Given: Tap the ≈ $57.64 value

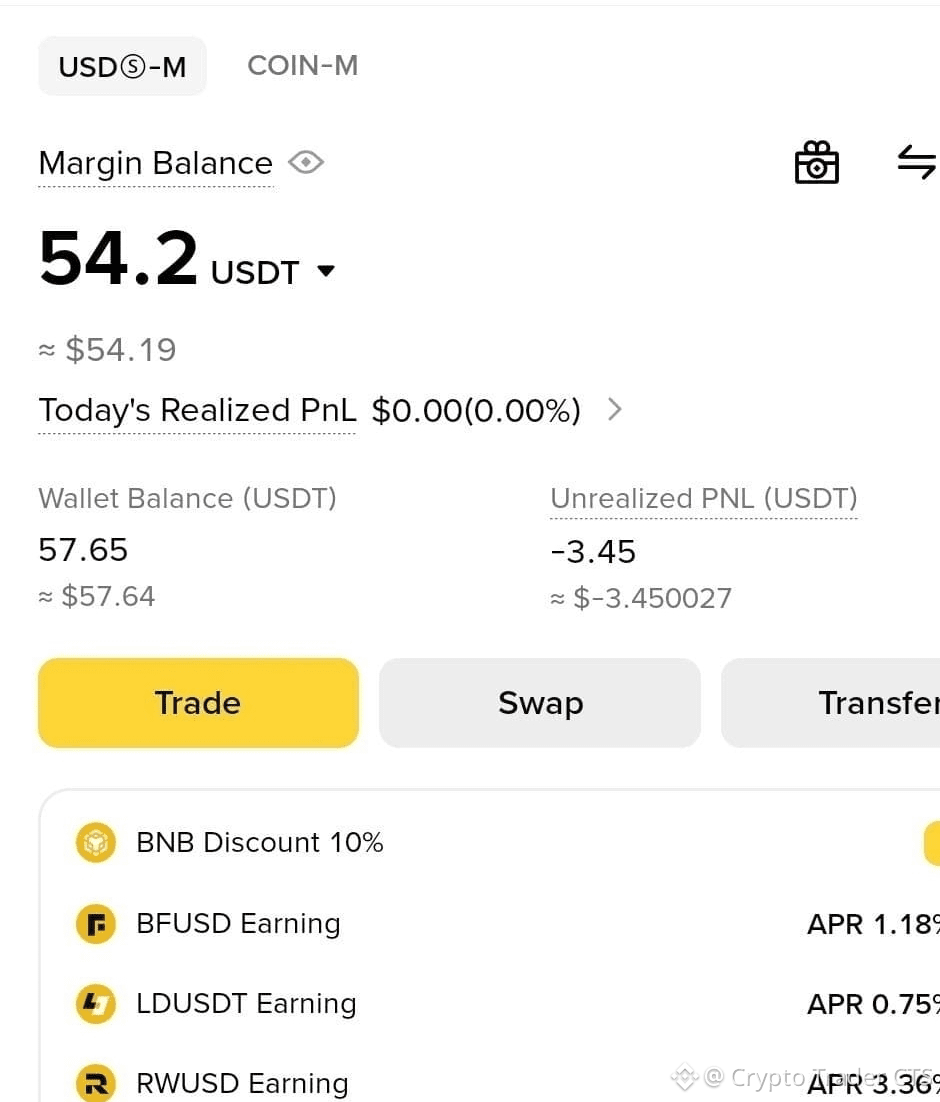Looking at the screenshot, I should pyautogui.click(x=97, y=596).
